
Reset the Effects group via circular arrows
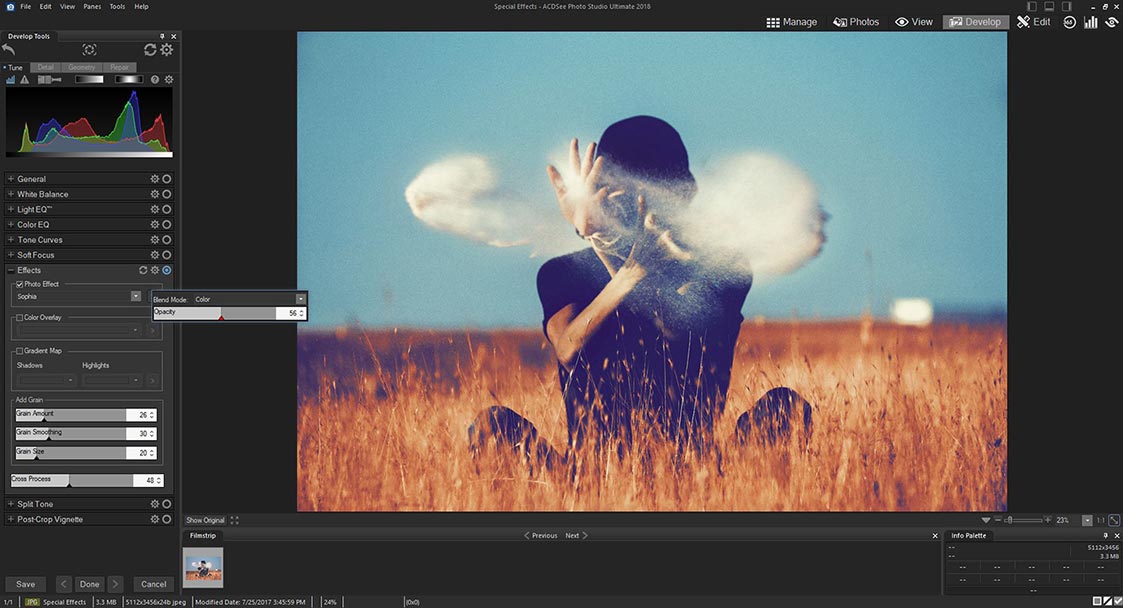click(x=143, y=270)
